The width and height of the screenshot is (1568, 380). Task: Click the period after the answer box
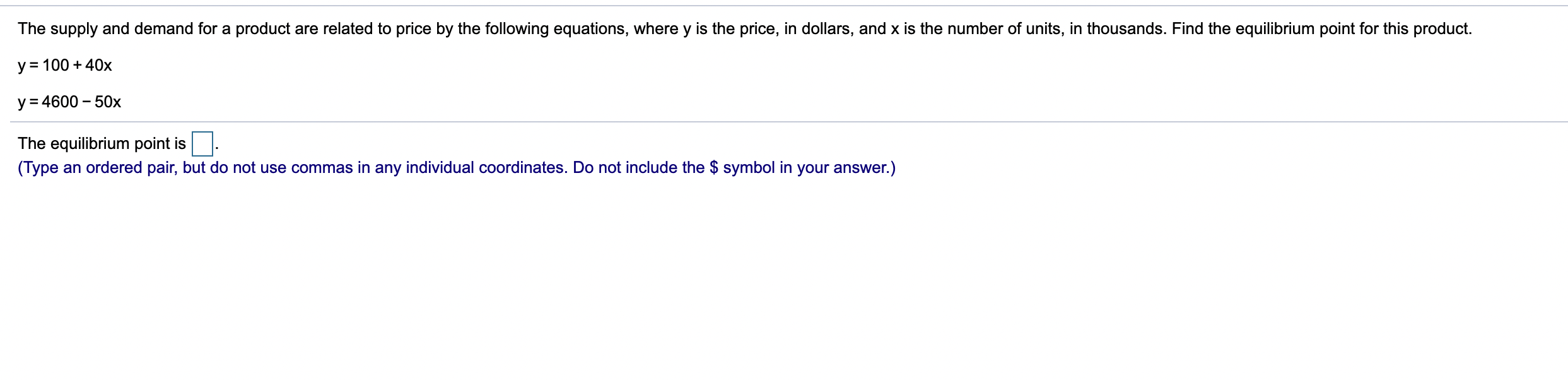tap(216, 150)
